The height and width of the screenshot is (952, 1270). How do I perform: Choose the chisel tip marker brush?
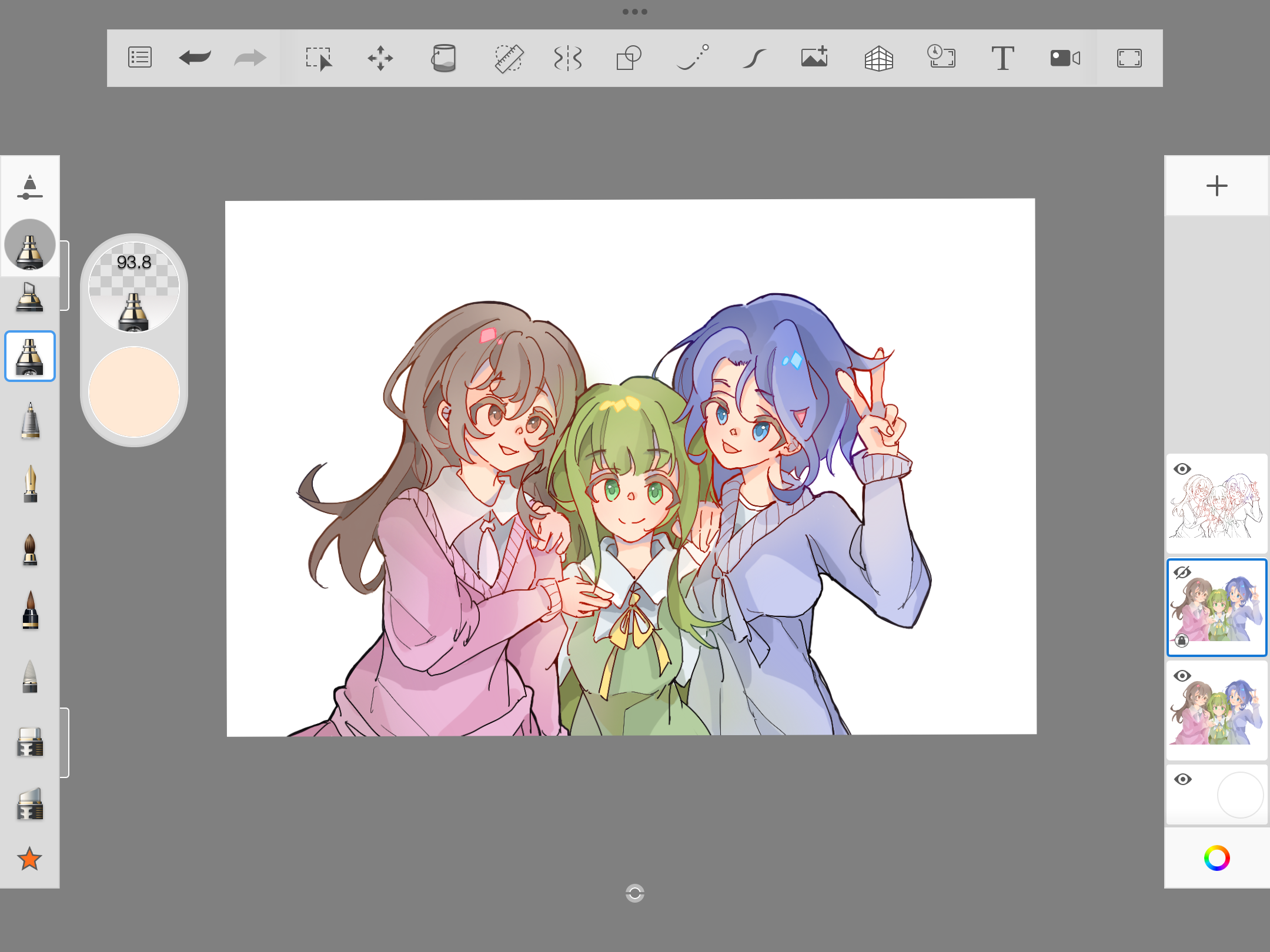point(29,297)
